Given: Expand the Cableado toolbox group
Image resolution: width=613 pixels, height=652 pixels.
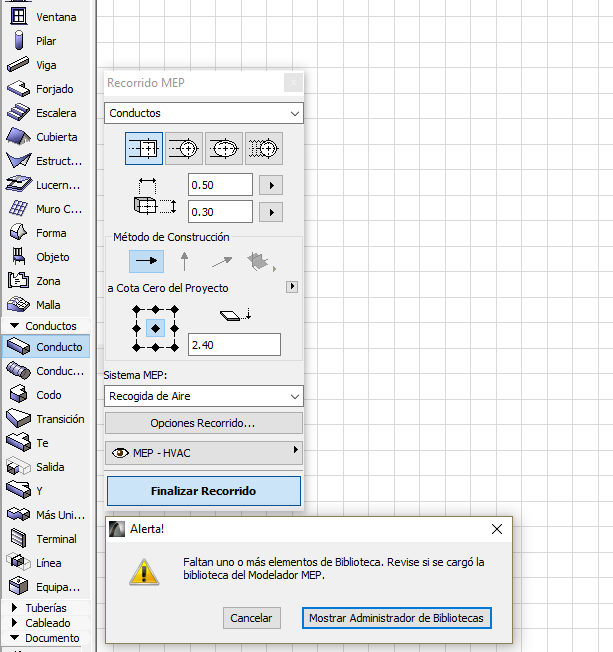Looking at the screenshot, I should point(15,622).
